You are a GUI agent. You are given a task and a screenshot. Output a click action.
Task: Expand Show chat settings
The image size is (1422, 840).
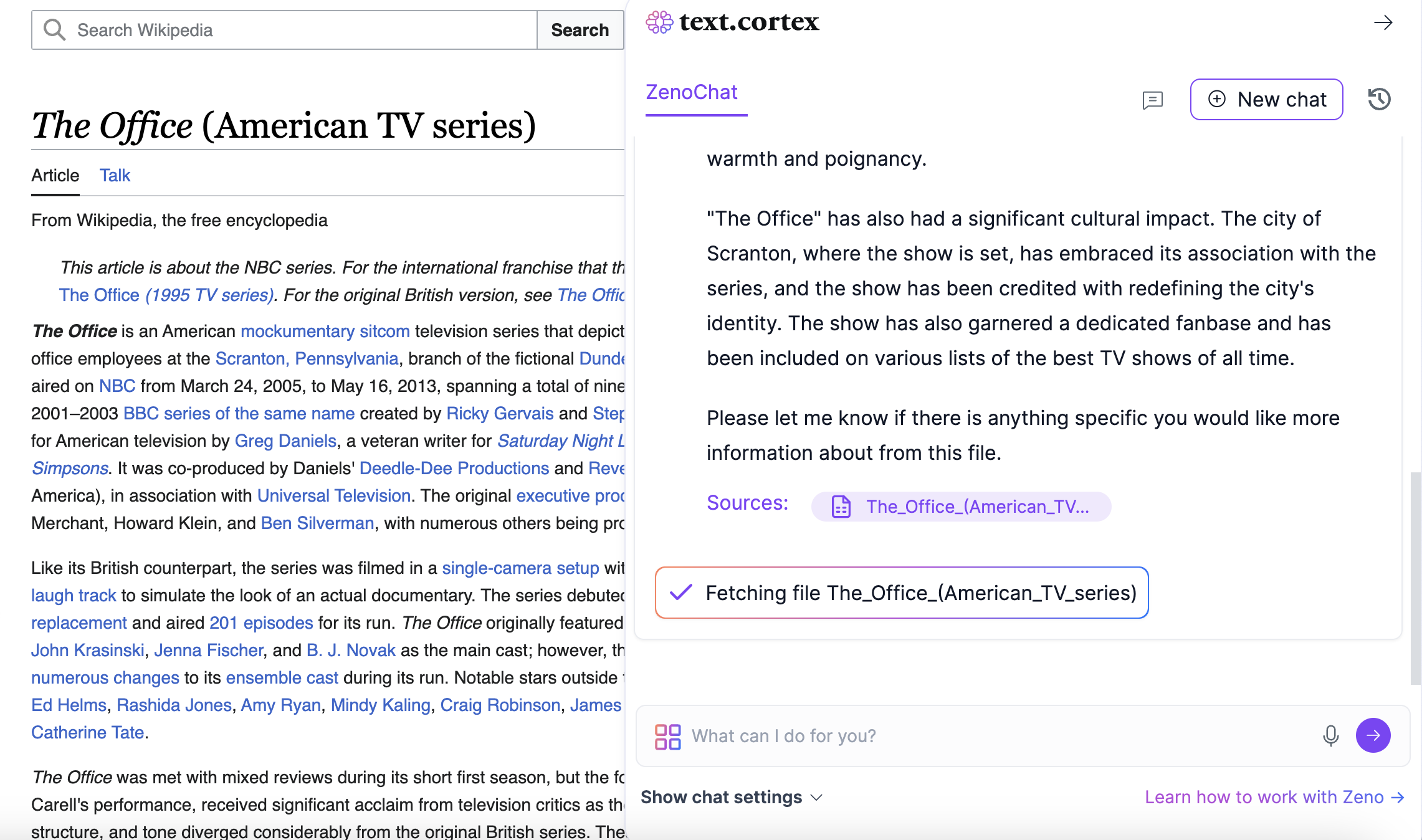pos(732,797)
